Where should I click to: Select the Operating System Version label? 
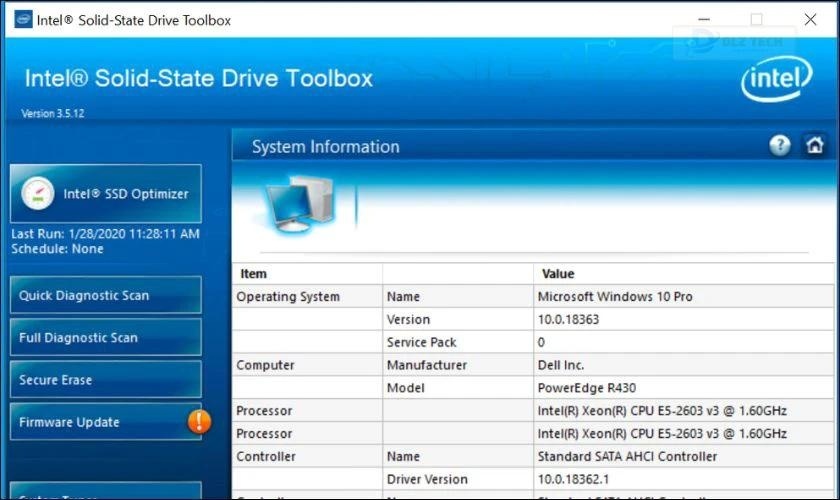coord(408,319)
